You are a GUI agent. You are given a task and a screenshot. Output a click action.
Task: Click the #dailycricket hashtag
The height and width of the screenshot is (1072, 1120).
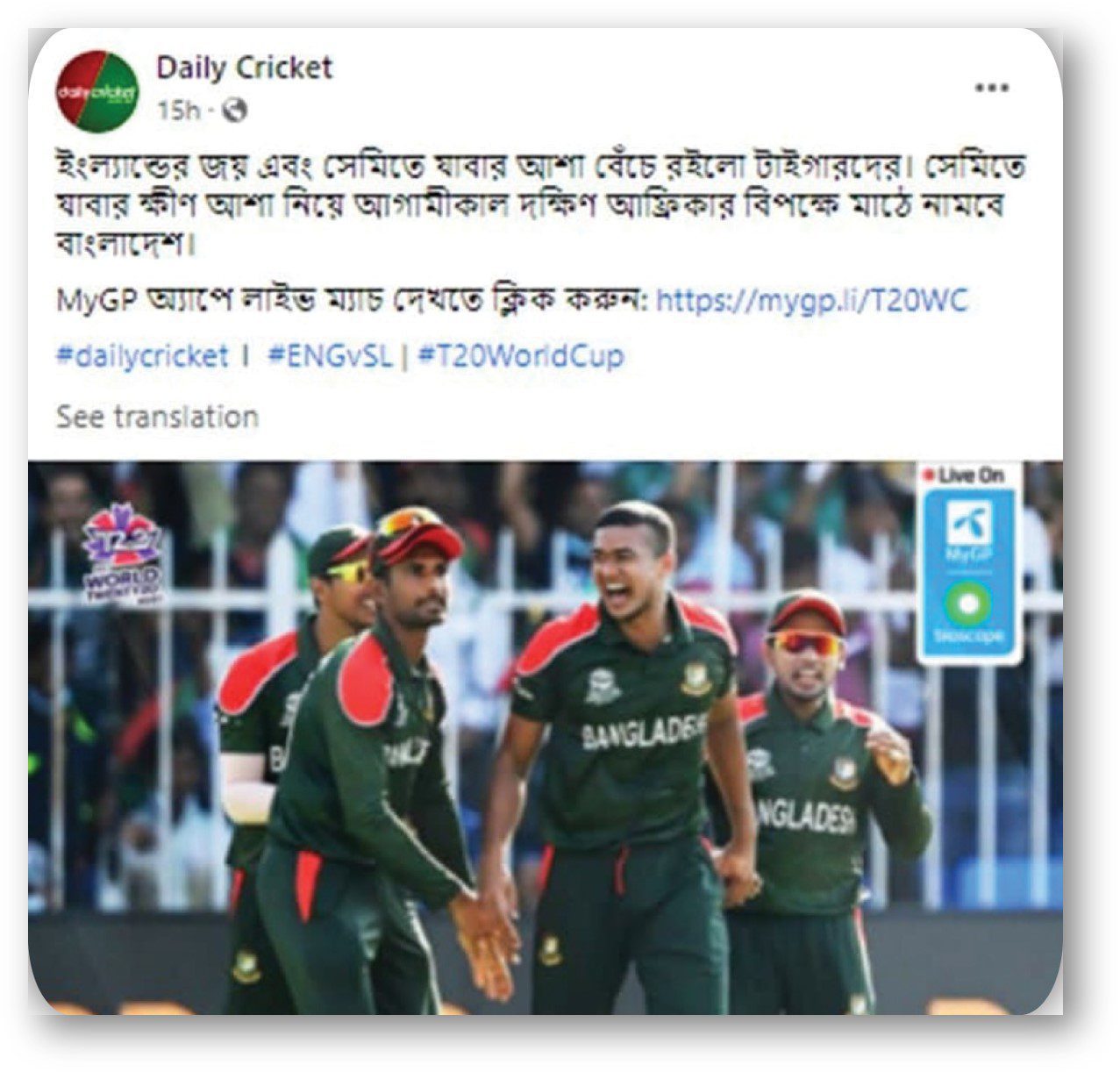pos(142,355)
